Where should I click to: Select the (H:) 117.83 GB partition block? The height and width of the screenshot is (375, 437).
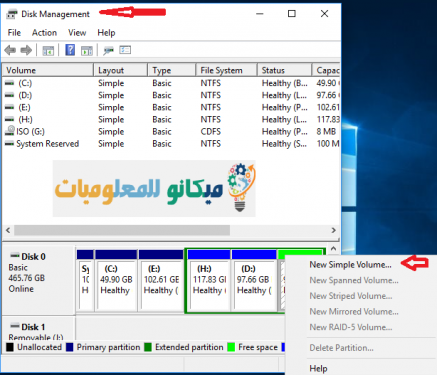[209, 280]
